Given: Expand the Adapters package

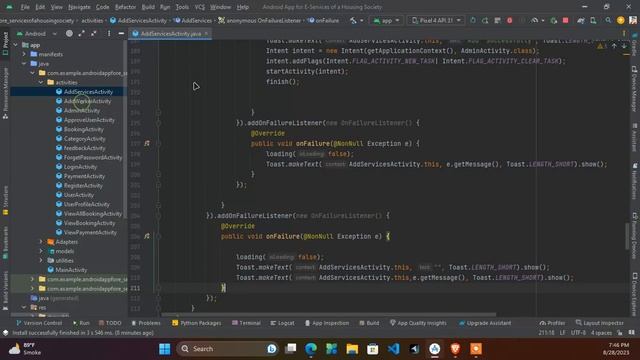Looking at the screenshot, I should pyautogui.click(x=41, y=242).
